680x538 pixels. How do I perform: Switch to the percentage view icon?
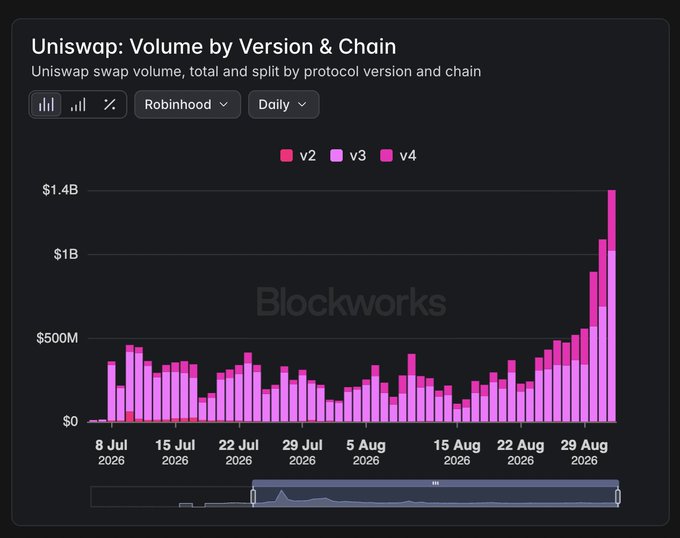coord(110,104)
